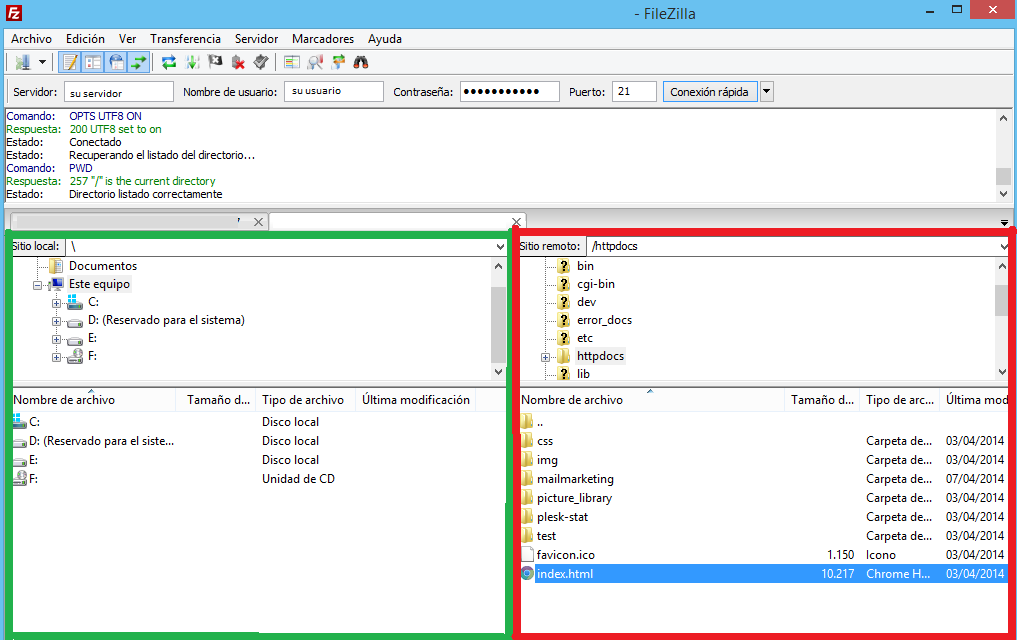Collapse the Este equipo tree node
This screenshot has width=1017, height=640.
[38, 285]
